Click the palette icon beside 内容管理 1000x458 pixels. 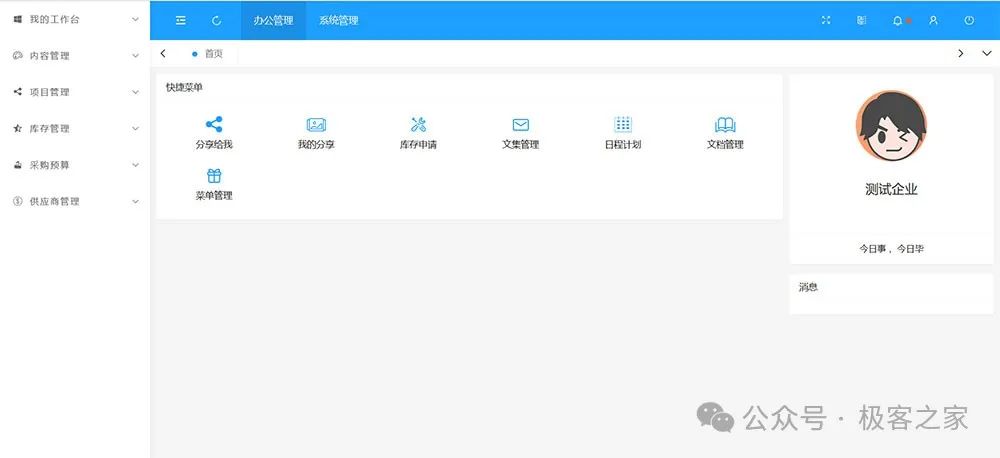coord(18,56)
